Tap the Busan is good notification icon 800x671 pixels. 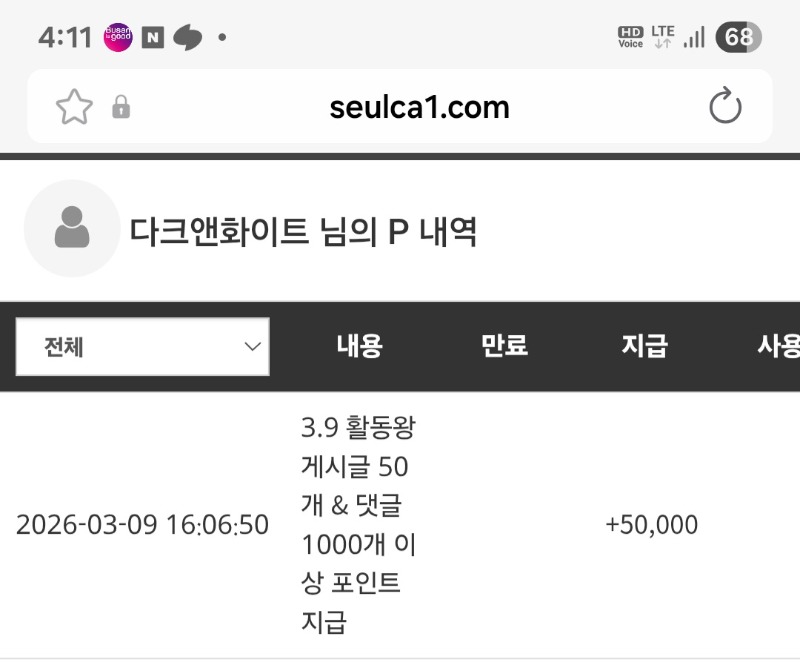118,38
